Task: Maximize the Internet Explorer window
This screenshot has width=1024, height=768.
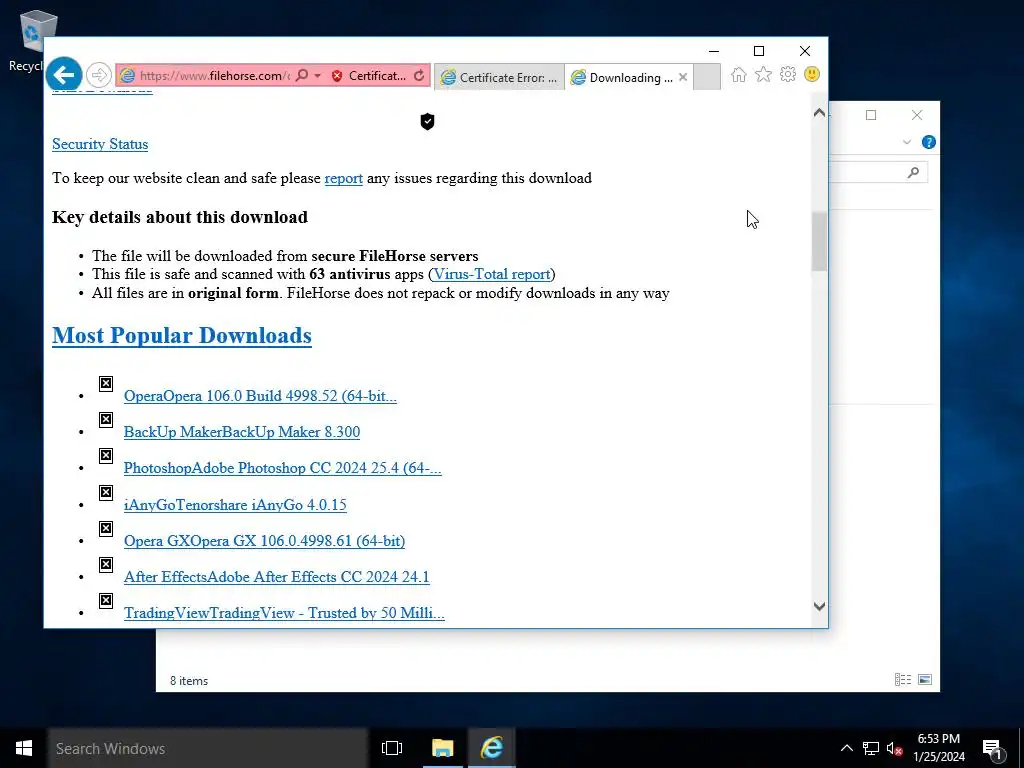Action: 759,51
